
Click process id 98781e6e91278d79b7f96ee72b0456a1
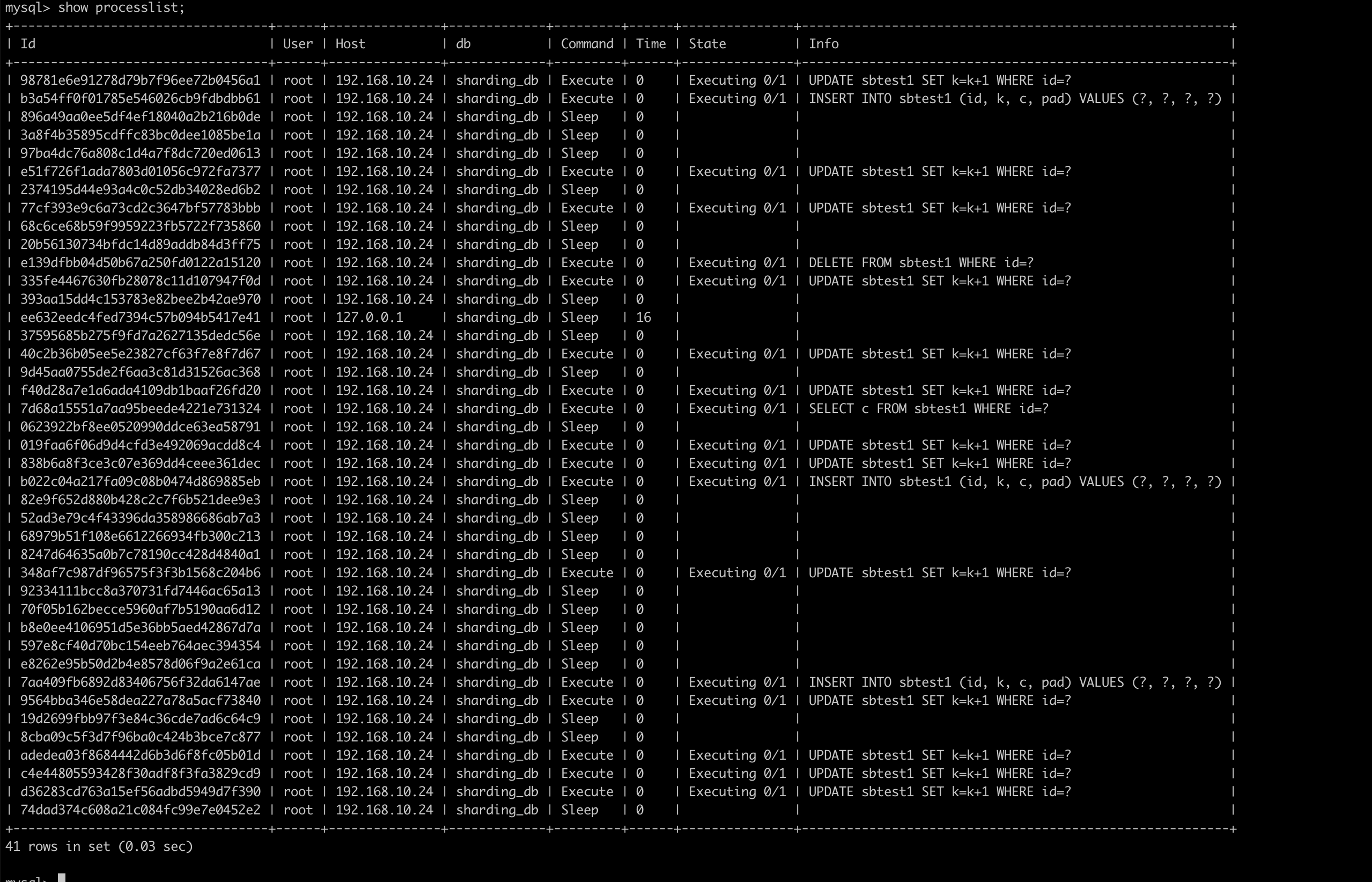tap(141, 80)
